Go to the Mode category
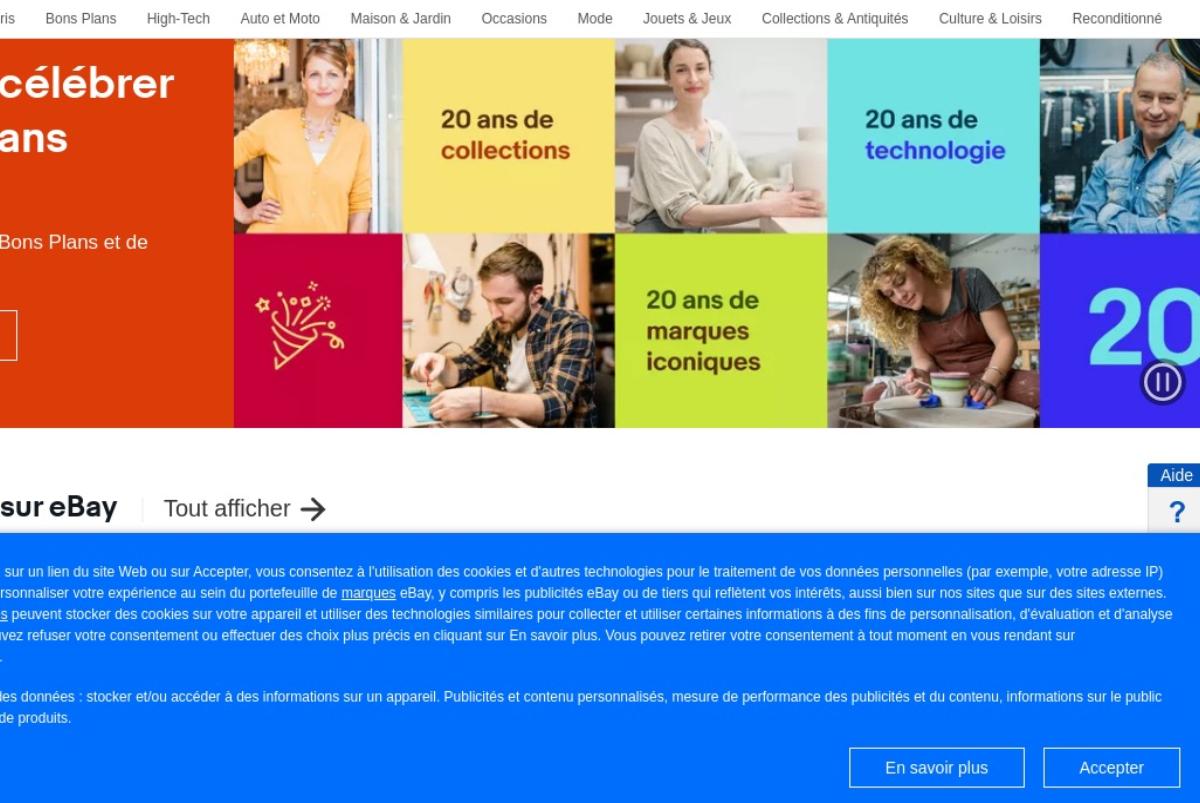The height and width of the screenshot is (803, 1200). pos(595,18)
